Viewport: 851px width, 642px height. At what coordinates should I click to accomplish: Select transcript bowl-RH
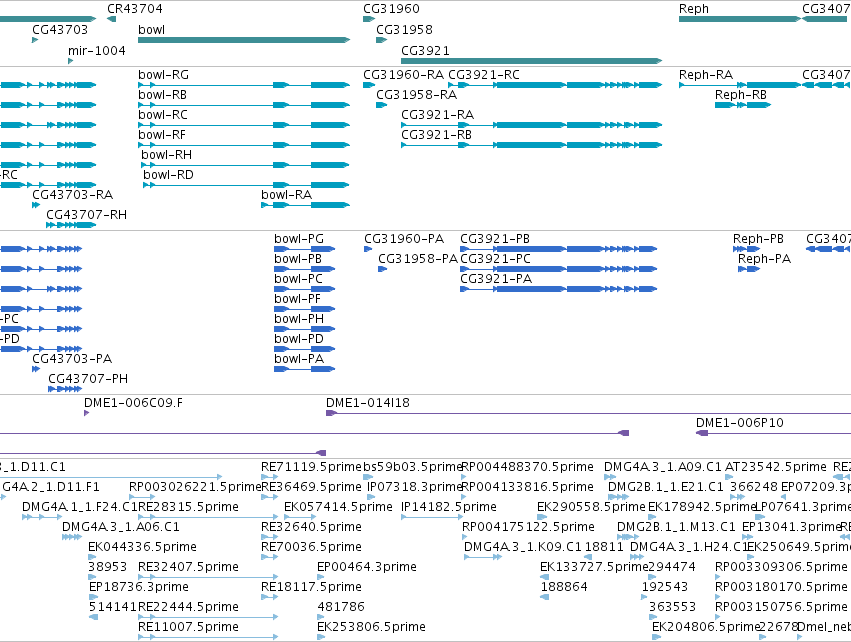pyautogui.click(x=245, y=165)
